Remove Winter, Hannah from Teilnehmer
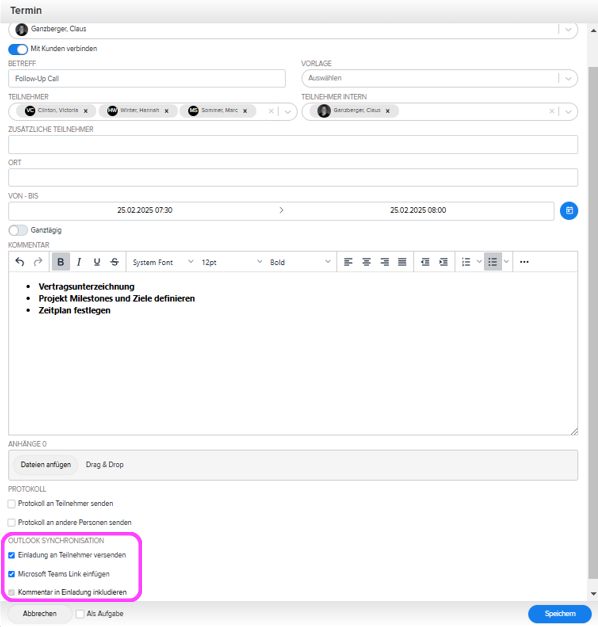The height and width of the screenshot is (627, 598). coord(167,111)
